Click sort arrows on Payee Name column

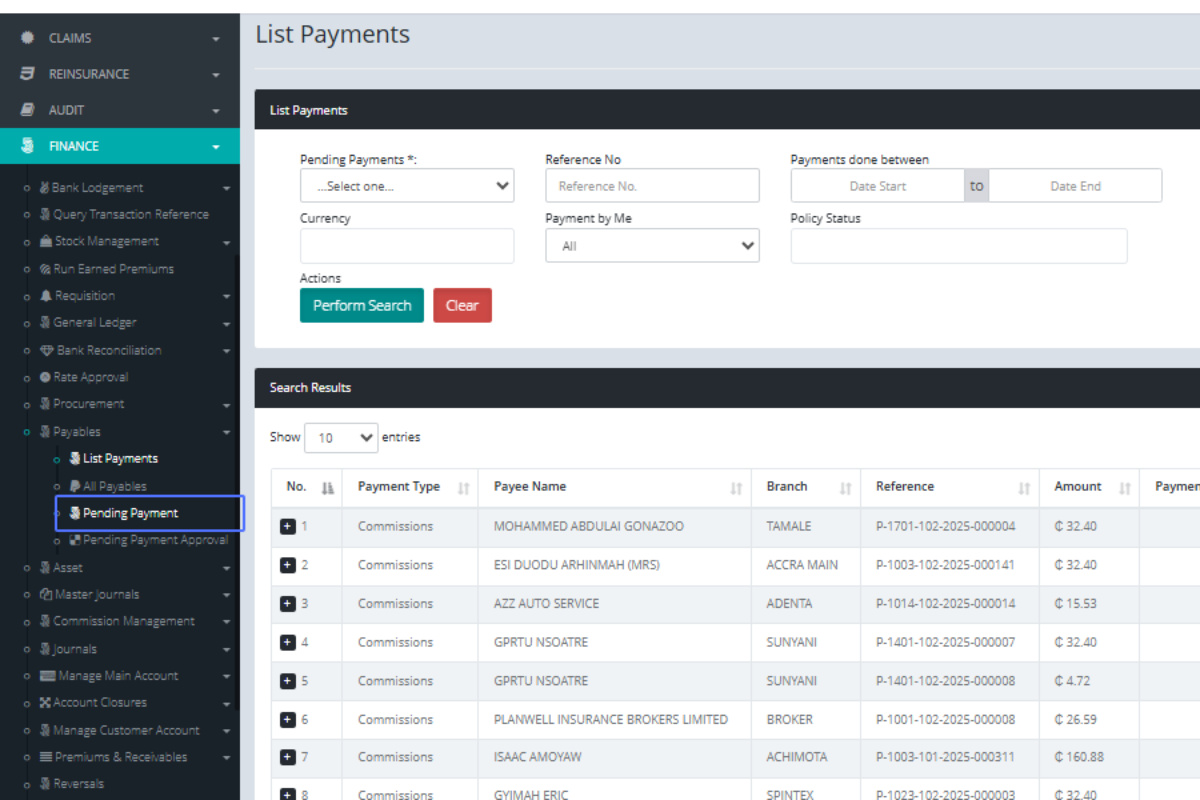pos(736,488)
